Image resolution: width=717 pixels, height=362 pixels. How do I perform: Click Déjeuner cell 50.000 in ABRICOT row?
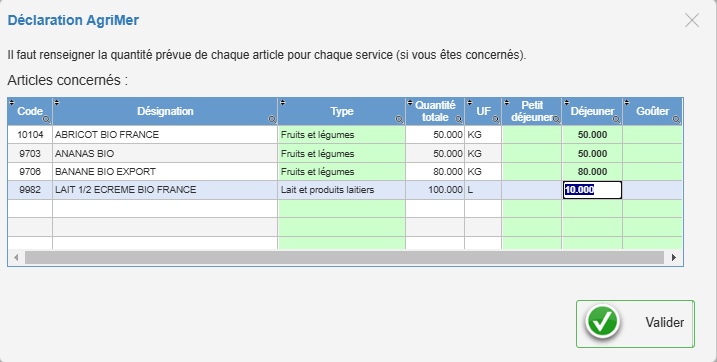click(592, 135)
